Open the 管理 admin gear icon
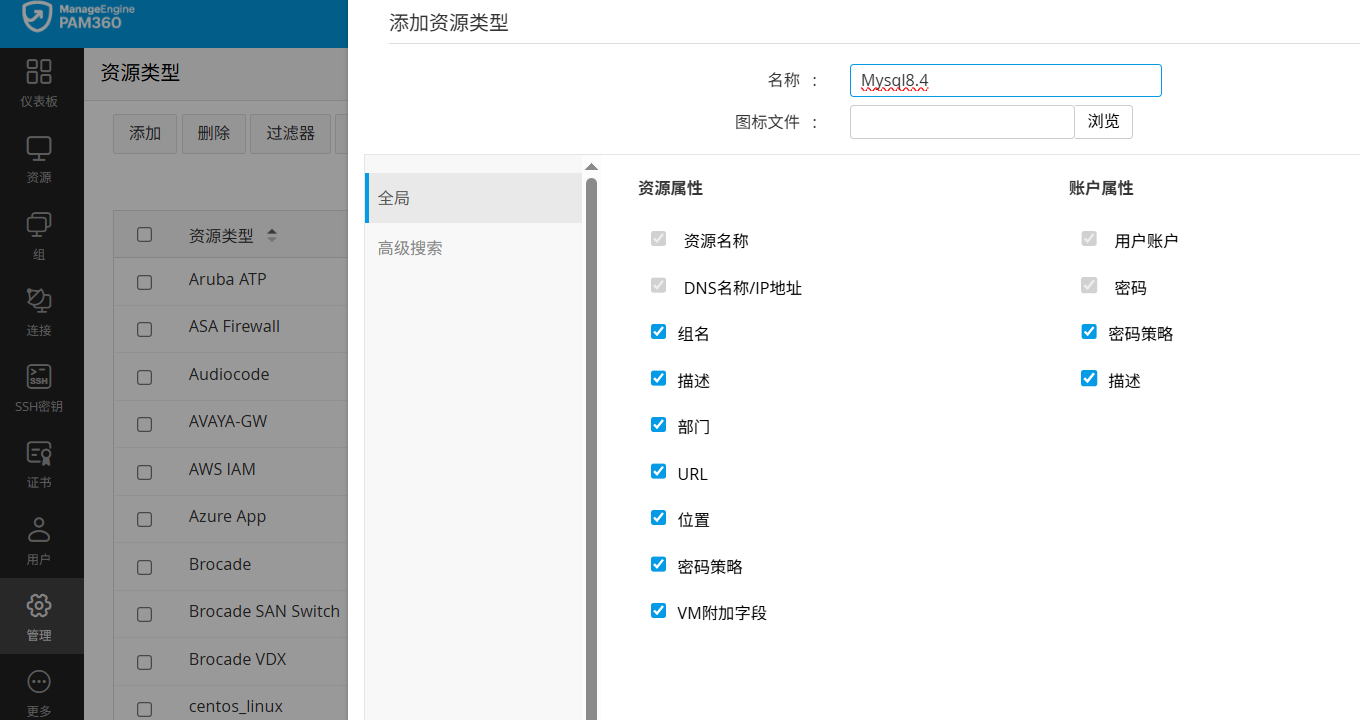1360x720 pixels. coord(39,606)
